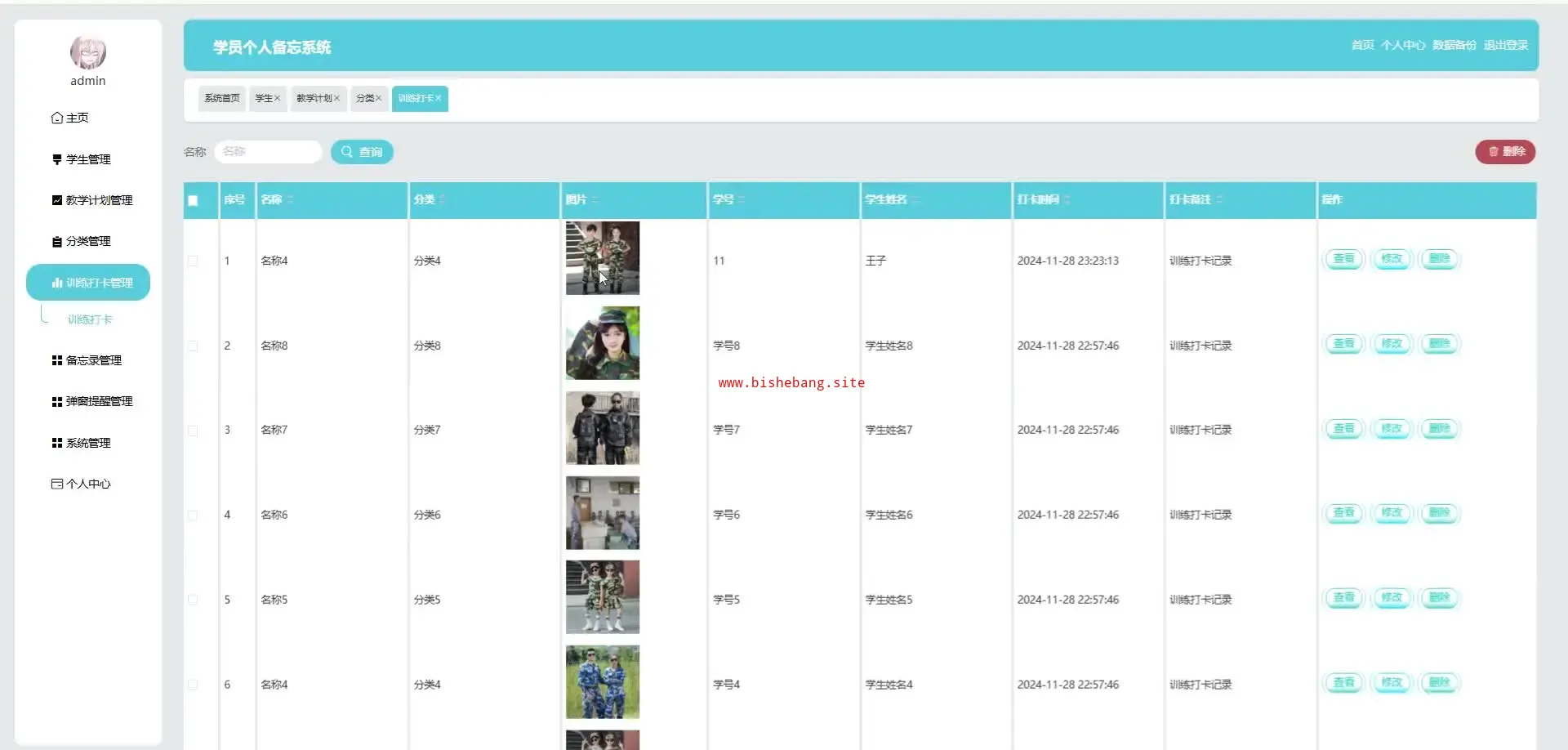The height and width of the screenshot is (750, 1568).
Task: Open the image thumbnail in row 名称7
Action: tap(603, 428)
